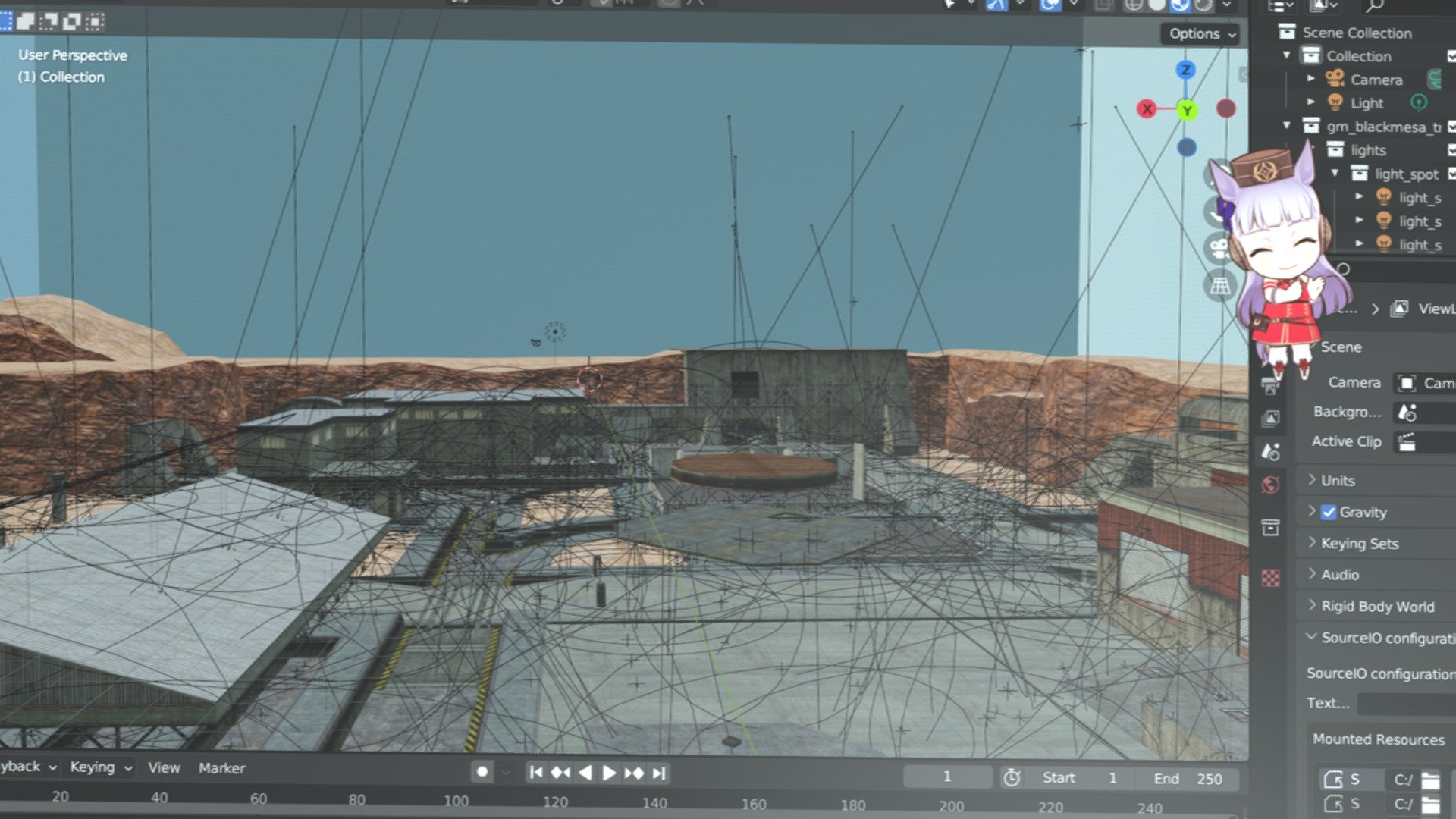Viewport: 1456px width, 819px height.
Task: Click first mounted resource row icon
Action: point(1333,780)
